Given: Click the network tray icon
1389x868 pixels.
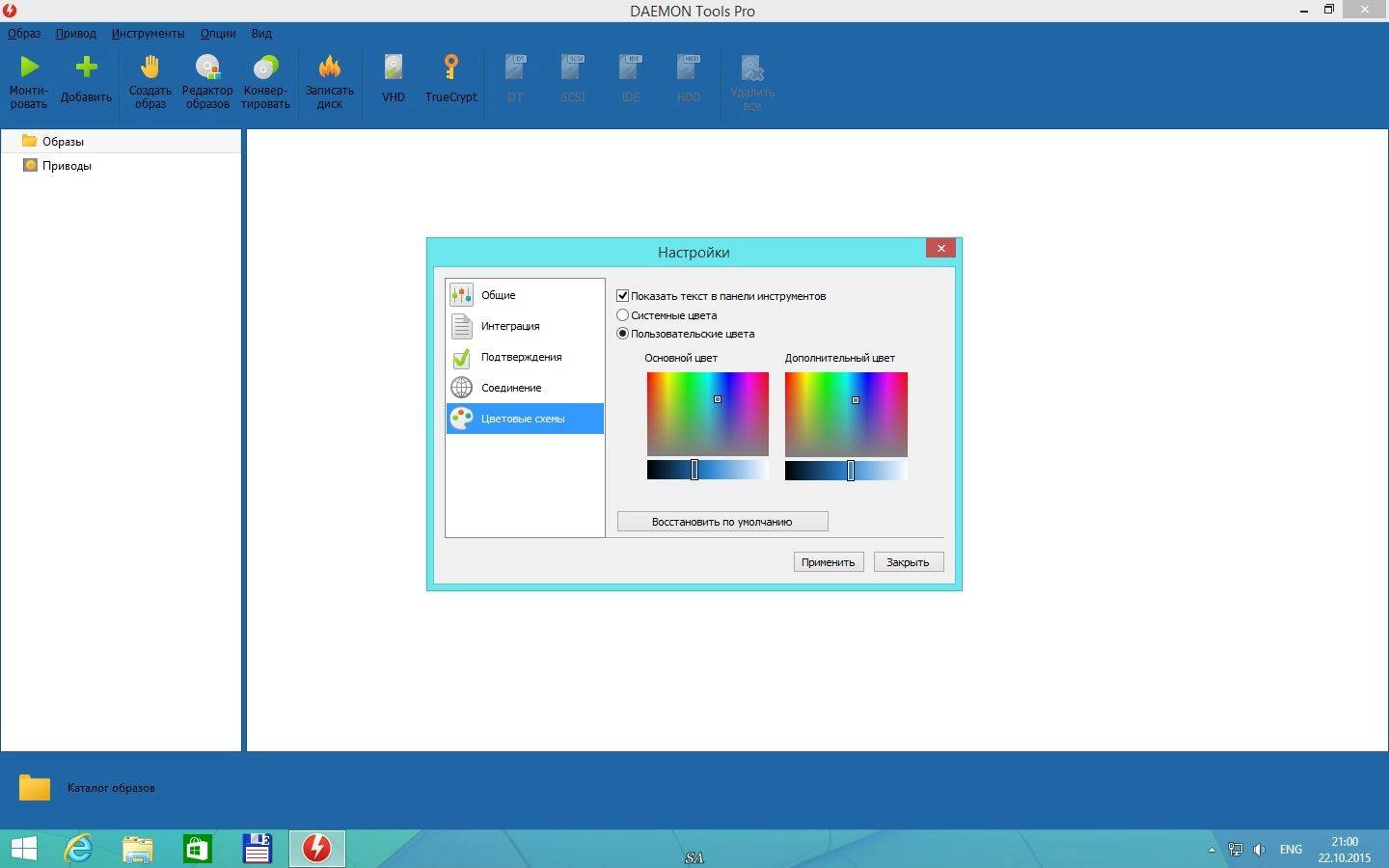Looking at the screenshot, I should click(x=1235, y=850).
